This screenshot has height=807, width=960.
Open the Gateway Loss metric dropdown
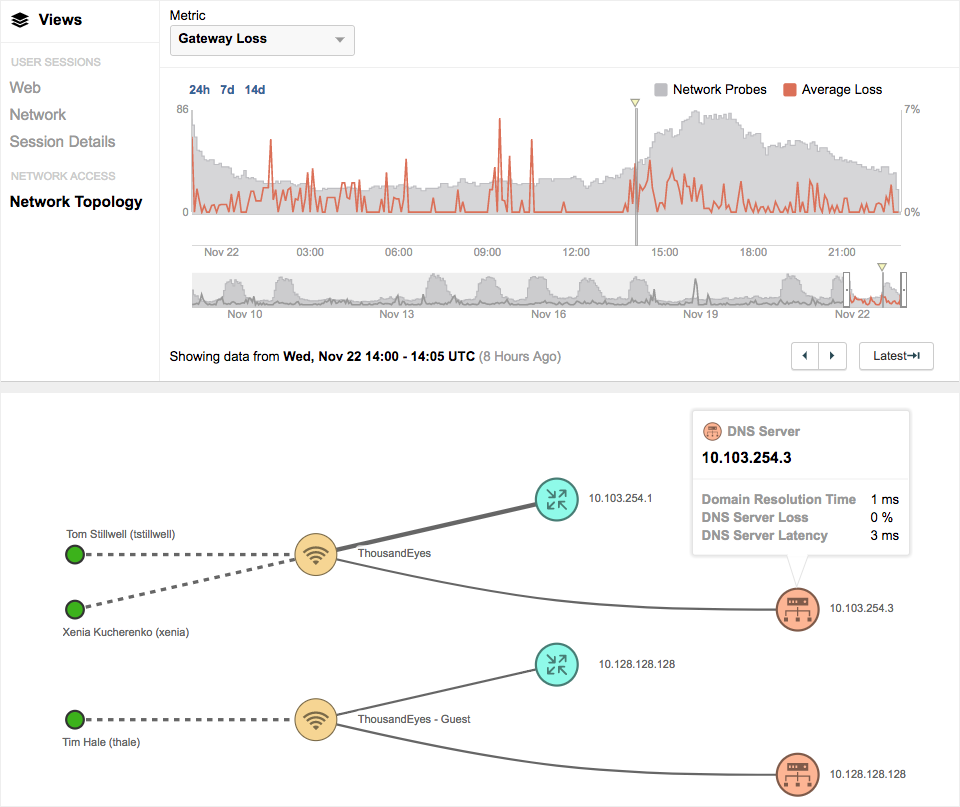pos(262,40)
